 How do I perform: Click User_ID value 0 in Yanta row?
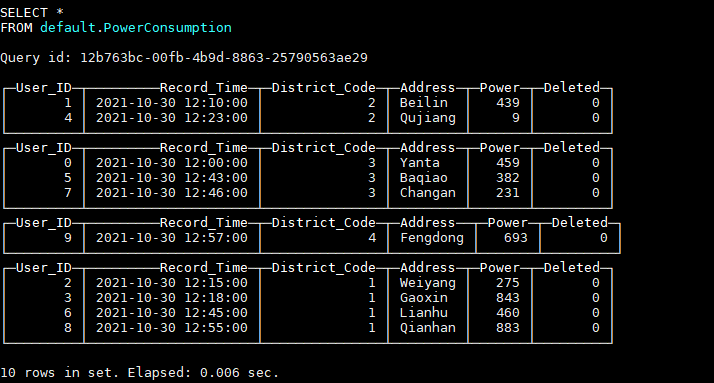tap(68, 163)
